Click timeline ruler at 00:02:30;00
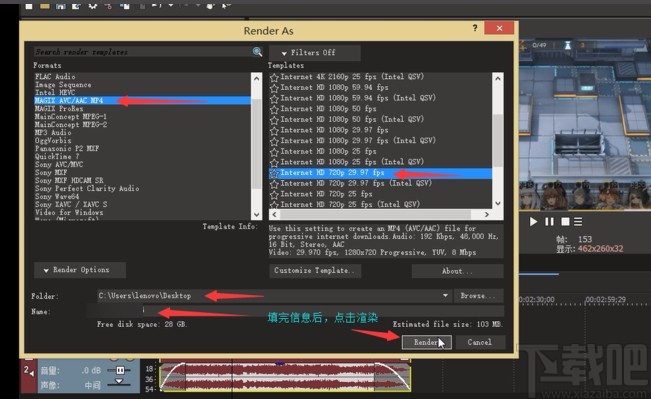The height and width of the screenshot is (399, 651). pos(537,299)
